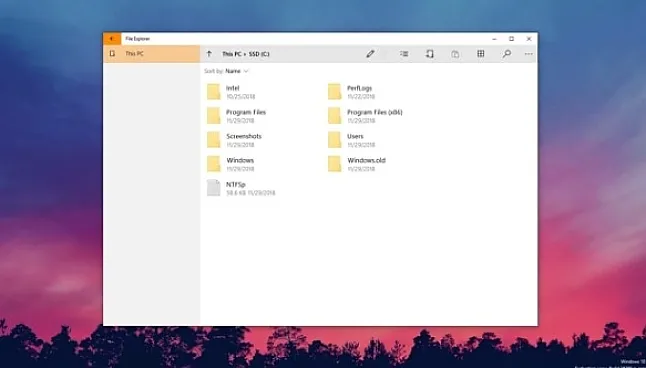Open the PerfLogs folder

[x=352, y=92]
